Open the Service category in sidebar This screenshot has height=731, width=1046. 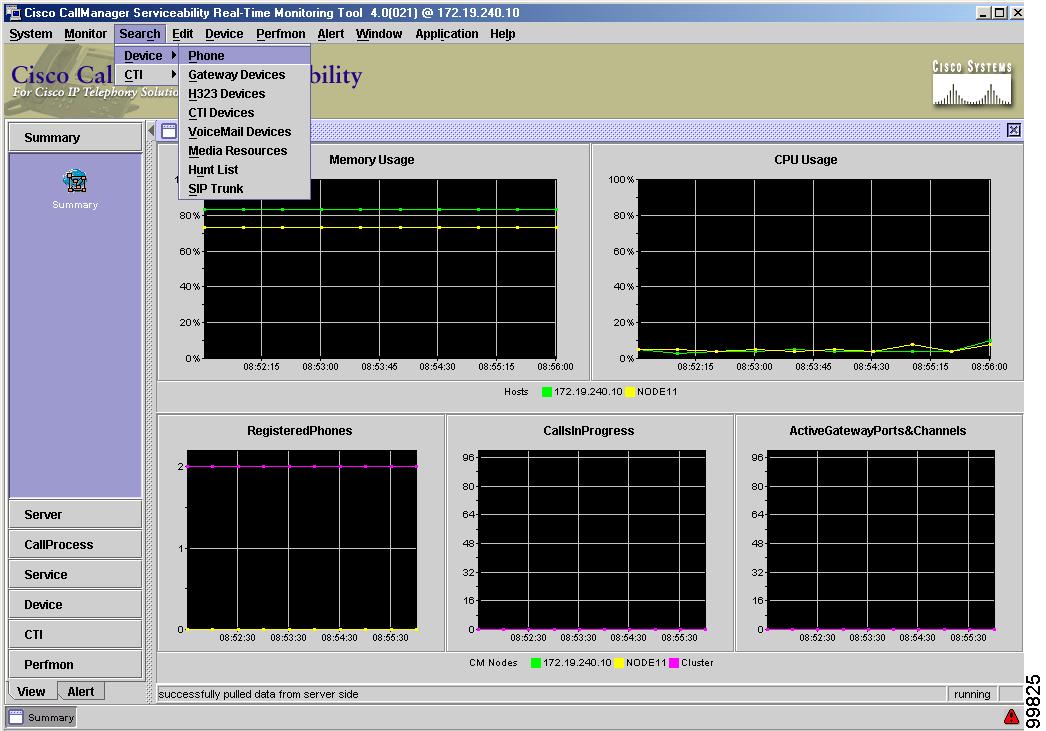(75, 575)
